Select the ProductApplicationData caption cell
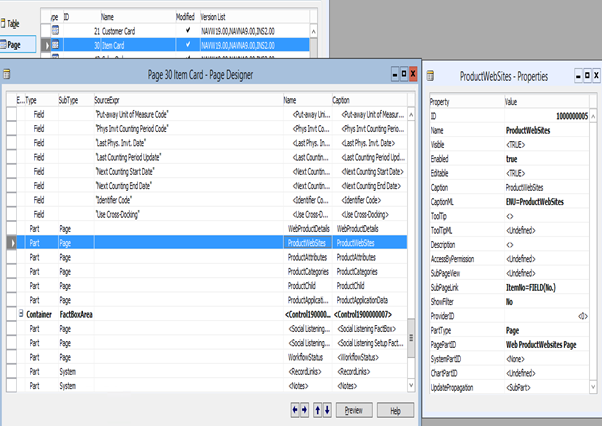 click(369, 300)
